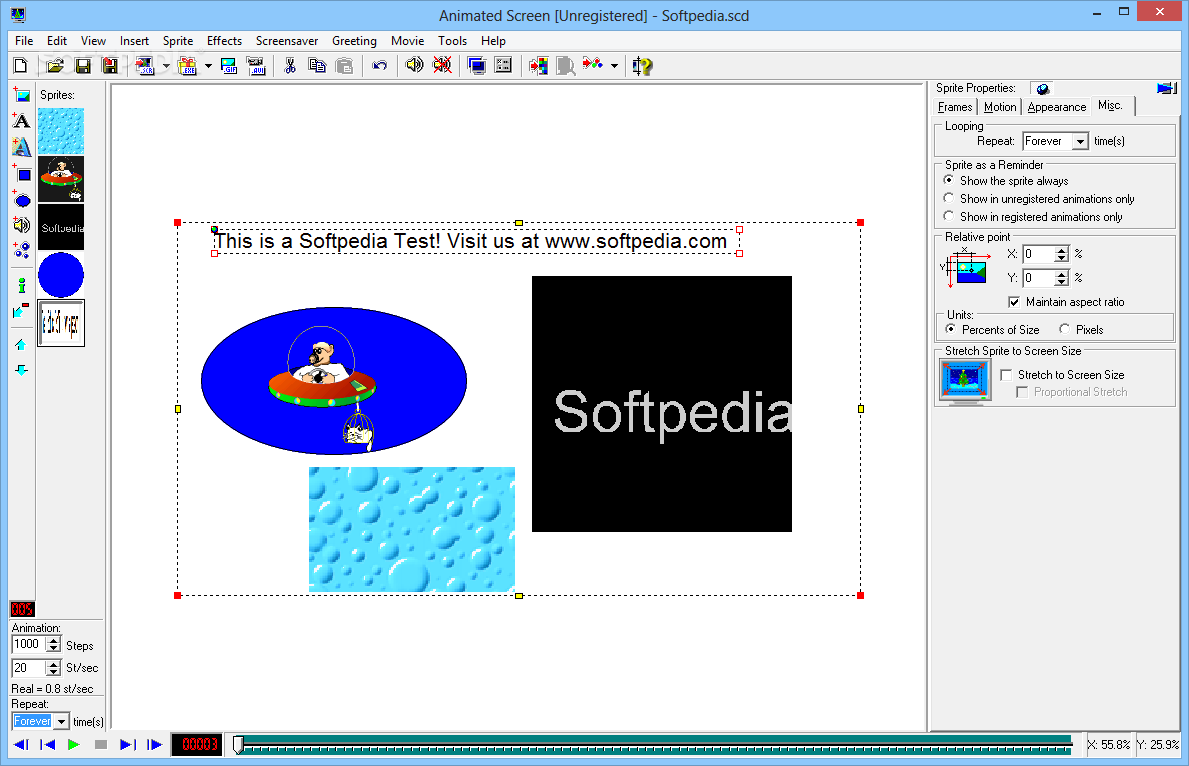Click the monitor preview toolbar icon
The image size is (1189, 766).
(x=476, y=66)
